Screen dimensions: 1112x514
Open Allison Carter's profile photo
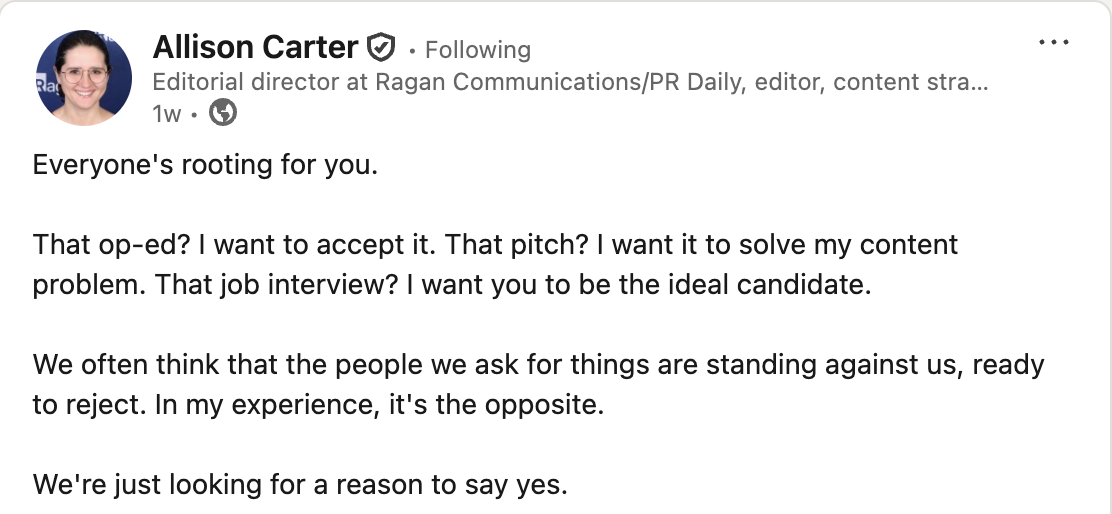(x=84, y=78)
